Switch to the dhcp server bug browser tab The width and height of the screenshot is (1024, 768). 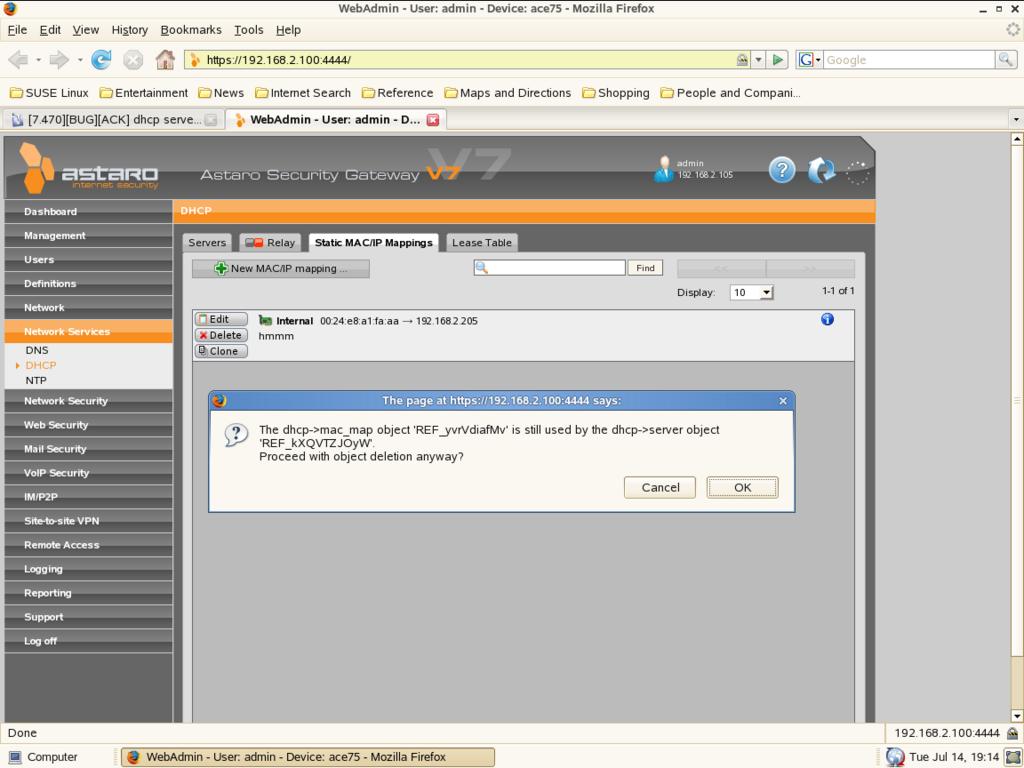(x=114, y=120)
